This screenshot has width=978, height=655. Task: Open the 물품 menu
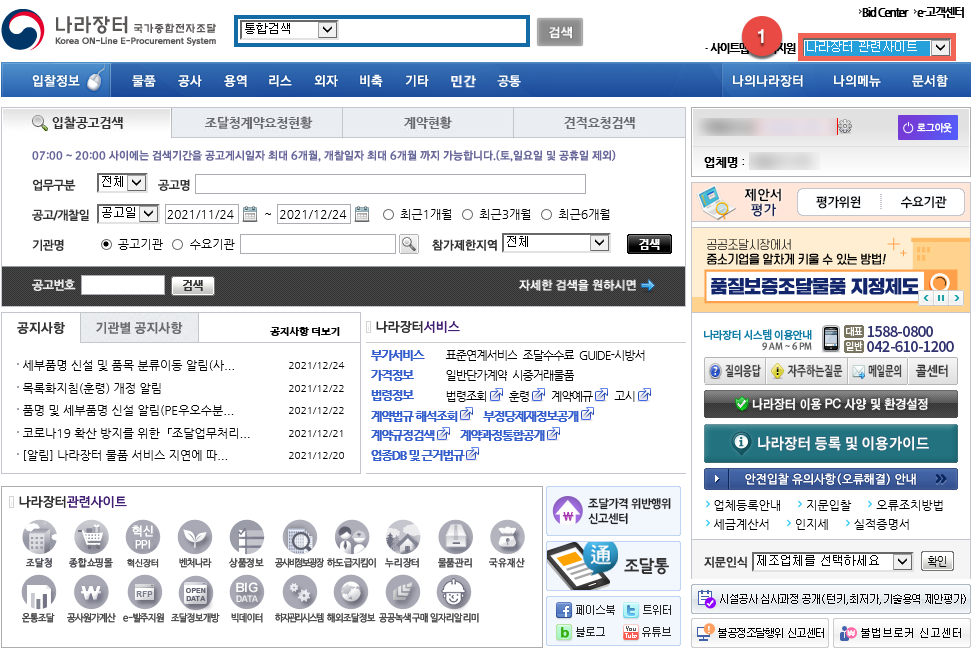[x=143, y=80]
